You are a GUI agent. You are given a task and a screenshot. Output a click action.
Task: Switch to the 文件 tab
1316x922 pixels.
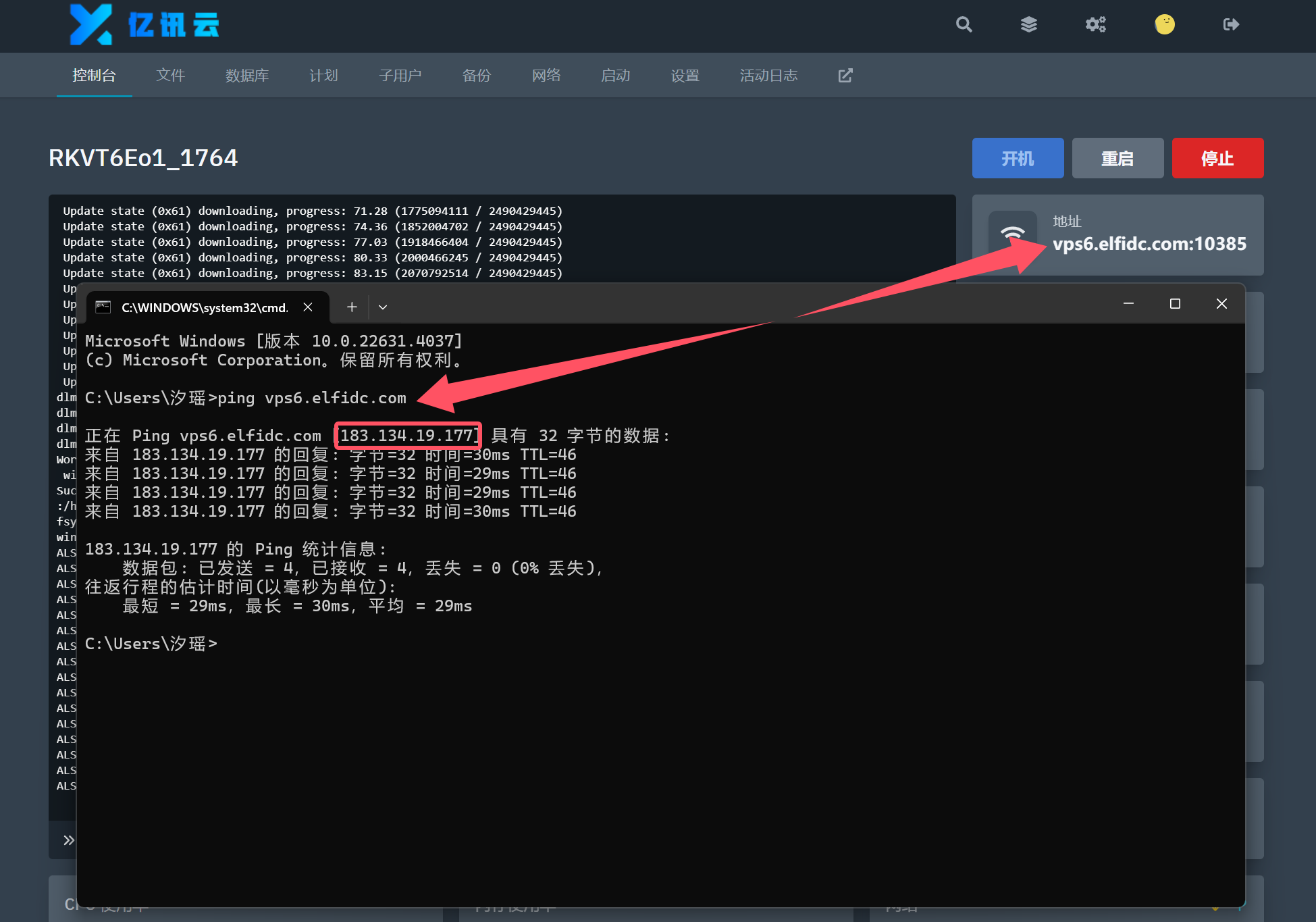click(170, 76)
